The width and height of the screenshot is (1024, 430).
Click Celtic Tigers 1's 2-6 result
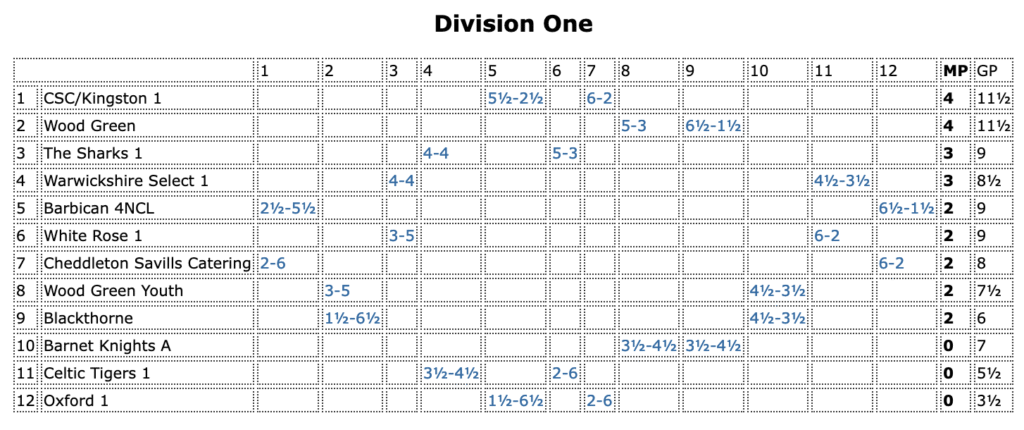(564, 373)
